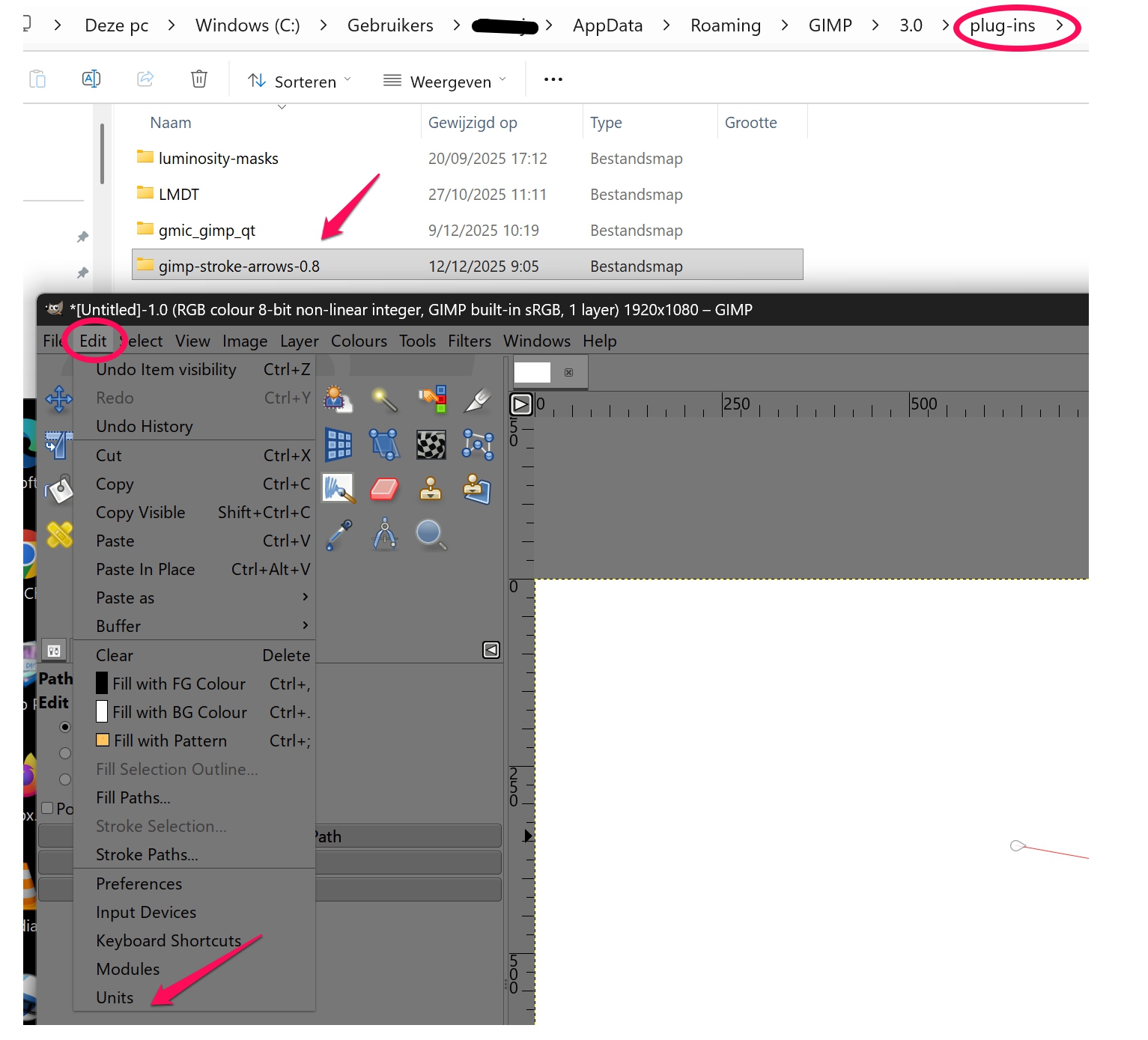
Task: Select the Warp Transform checkered tool
Action: (431, 445)
